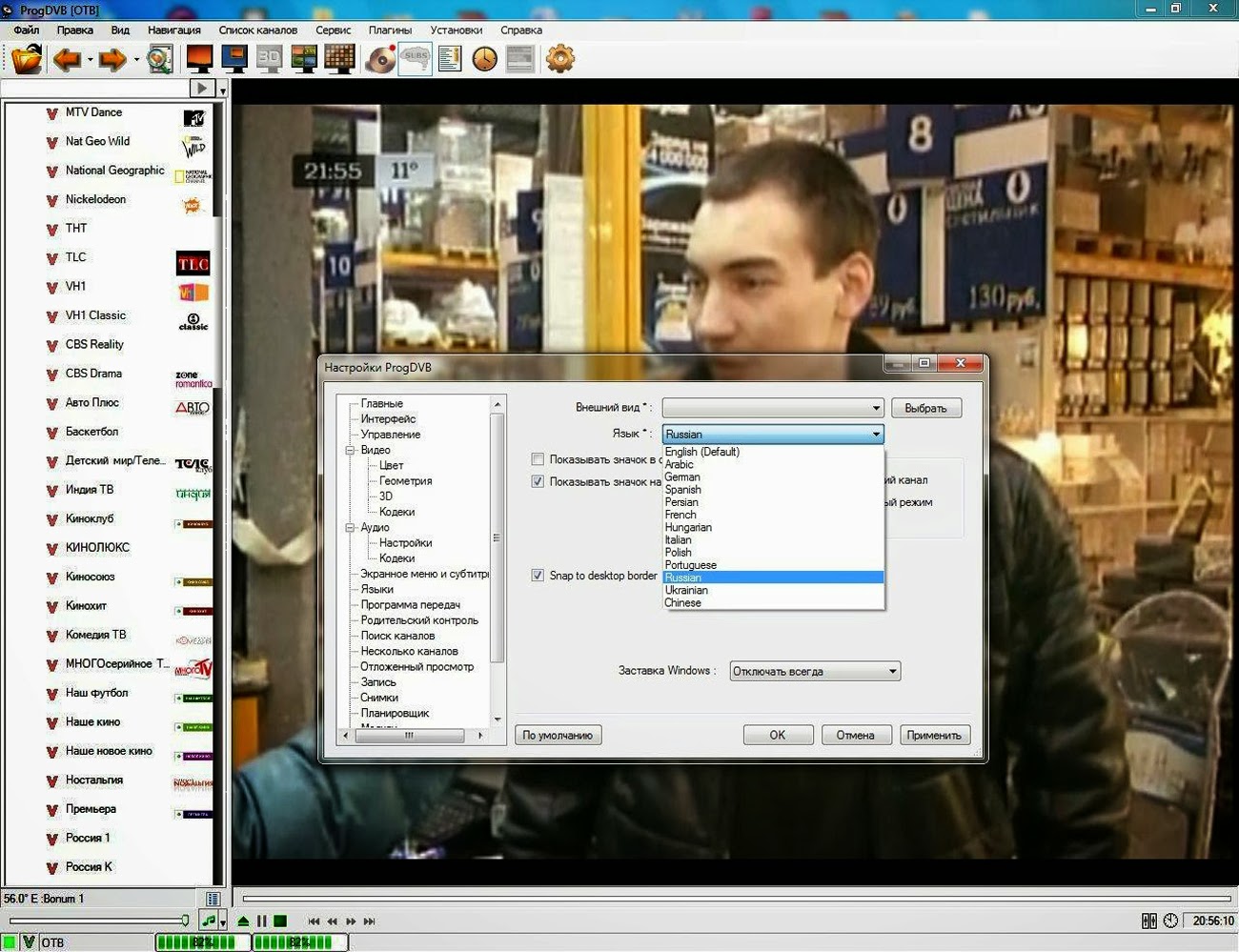The width and height of the screenshot is (1239, 952).
Task: Choose 'English (Default)' from language list
Action: 773,452
